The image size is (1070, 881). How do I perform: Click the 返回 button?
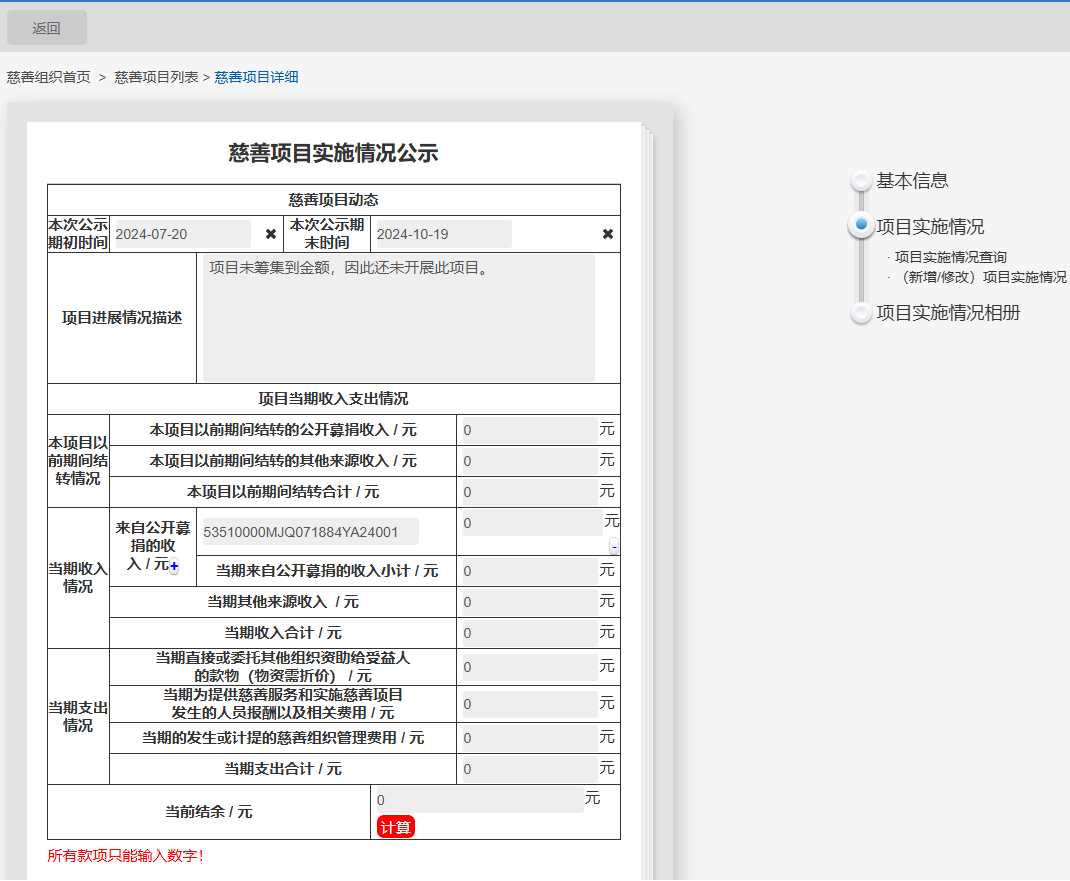click(47, 28)
